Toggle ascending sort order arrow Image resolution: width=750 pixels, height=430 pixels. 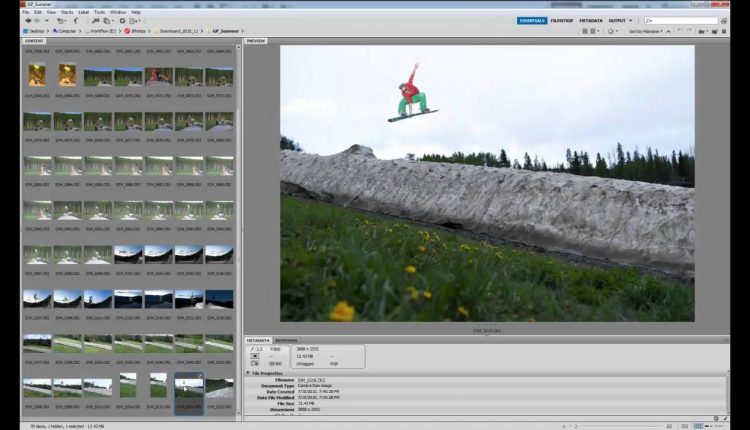point(668,31)
